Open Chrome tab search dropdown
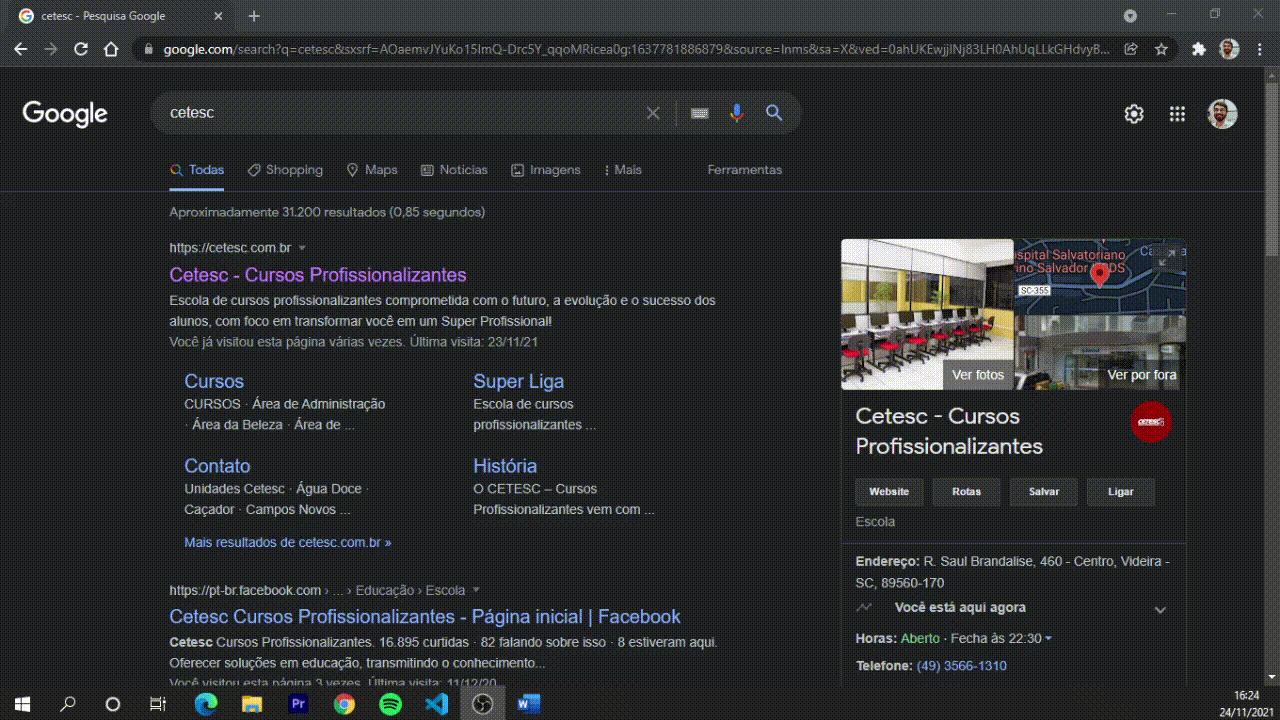The image size is (1280, 720). coord(1130,16)
